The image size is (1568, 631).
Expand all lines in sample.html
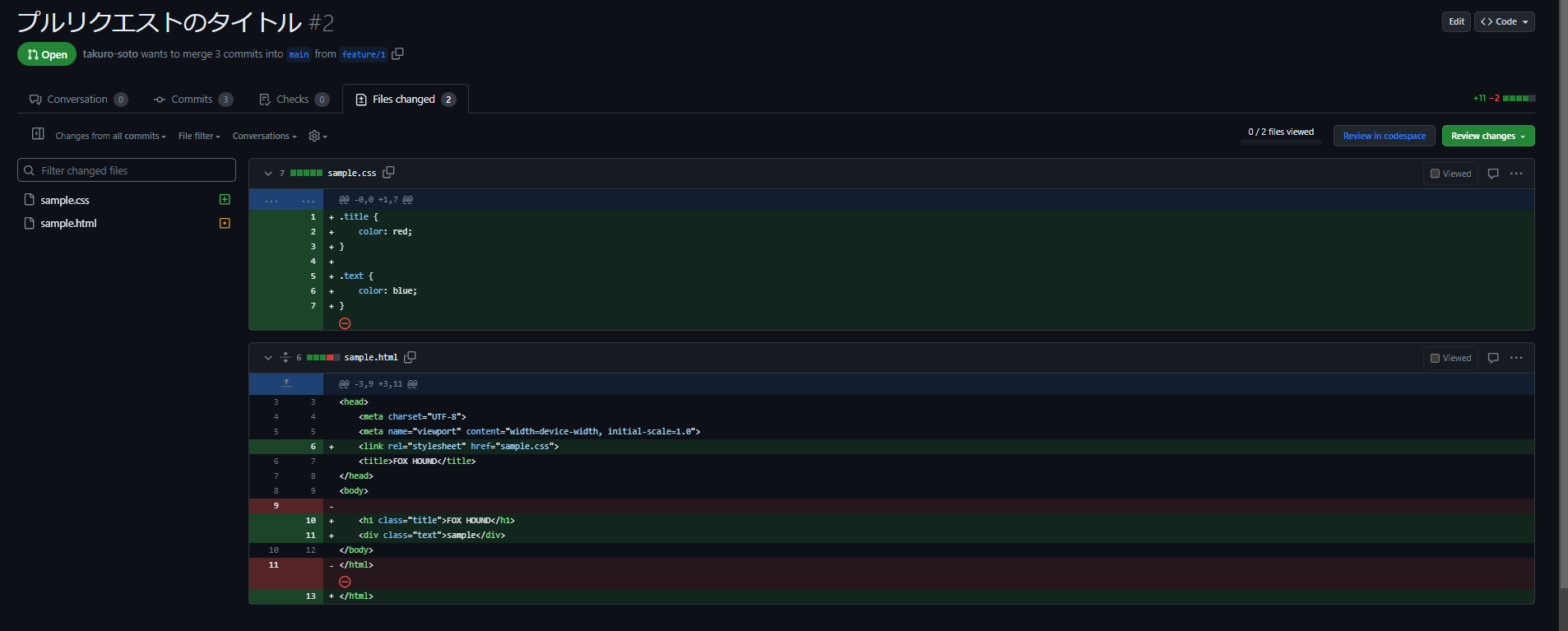[285, 357]
